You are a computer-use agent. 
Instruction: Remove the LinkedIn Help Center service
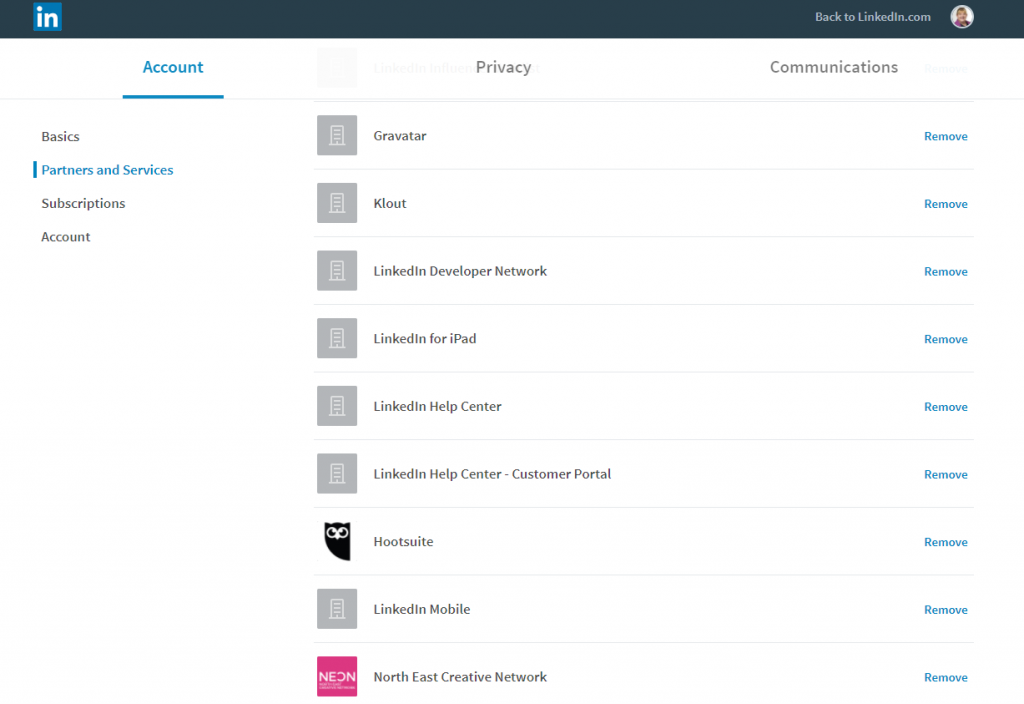[946, 407]
